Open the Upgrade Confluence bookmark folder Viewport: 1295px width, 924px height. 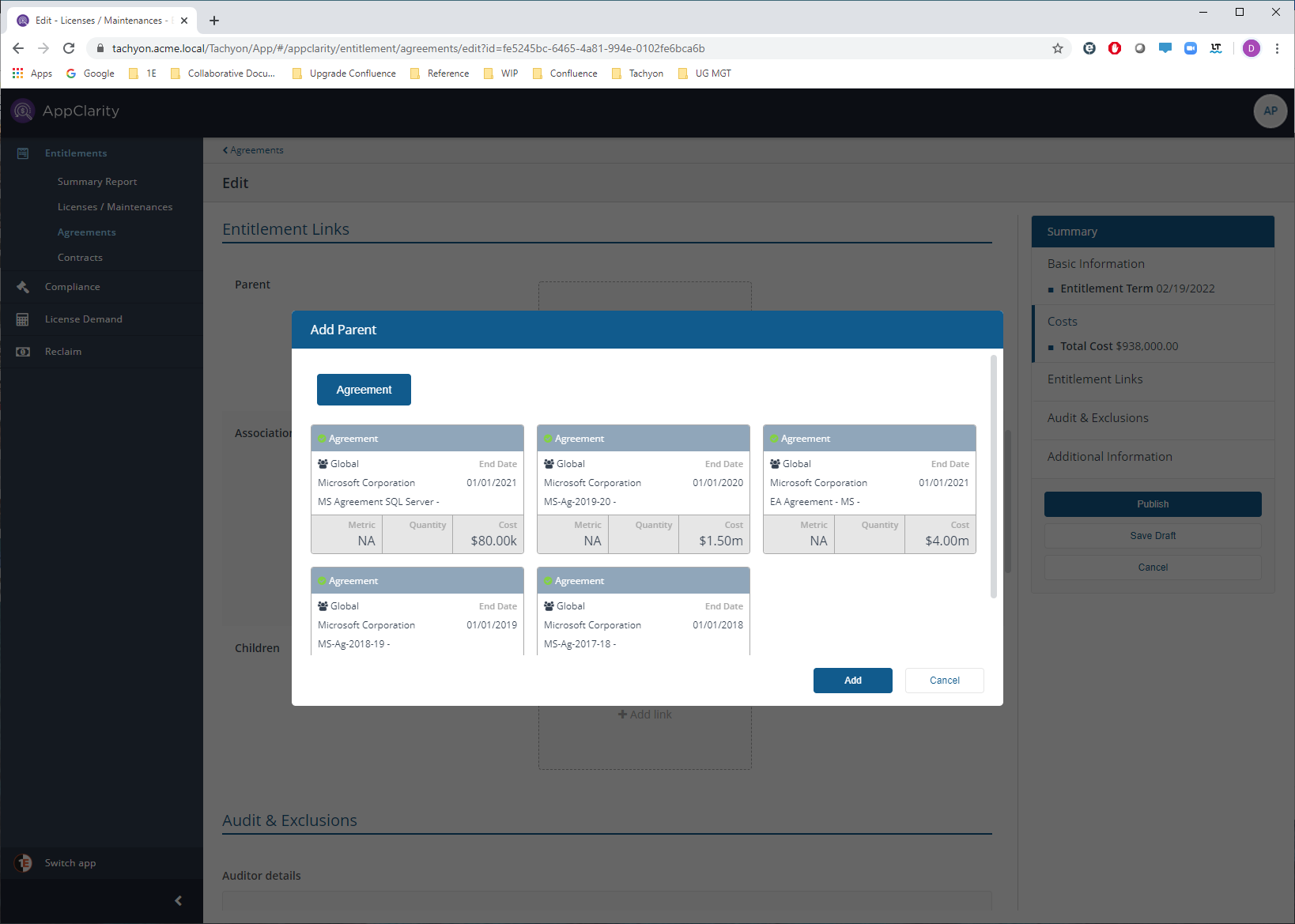(344, 74)
